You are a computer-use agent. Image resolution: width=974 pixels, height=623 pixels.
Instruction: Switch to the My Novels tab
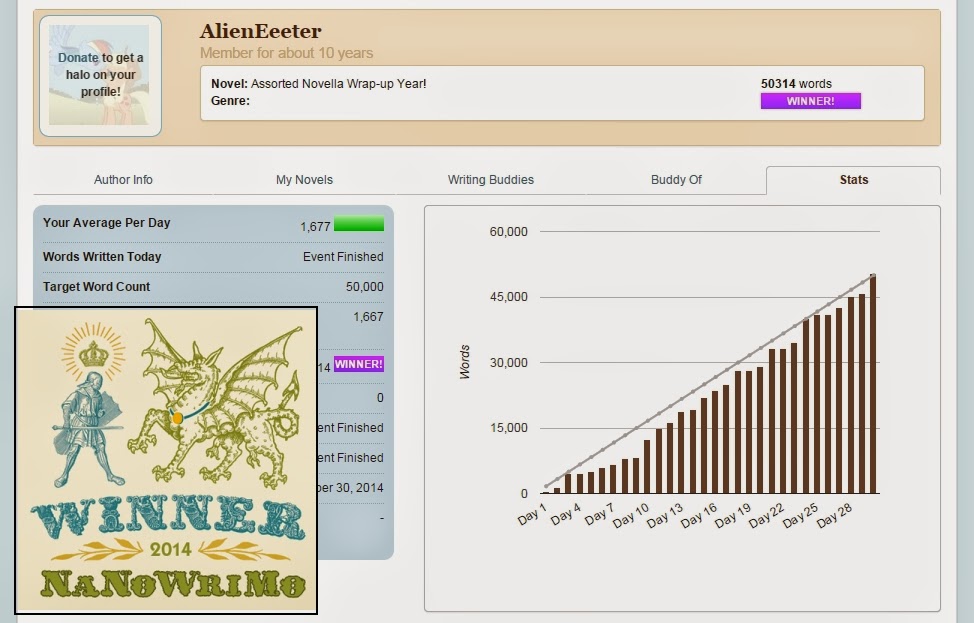pyautogui.click(x=304, y=180)
